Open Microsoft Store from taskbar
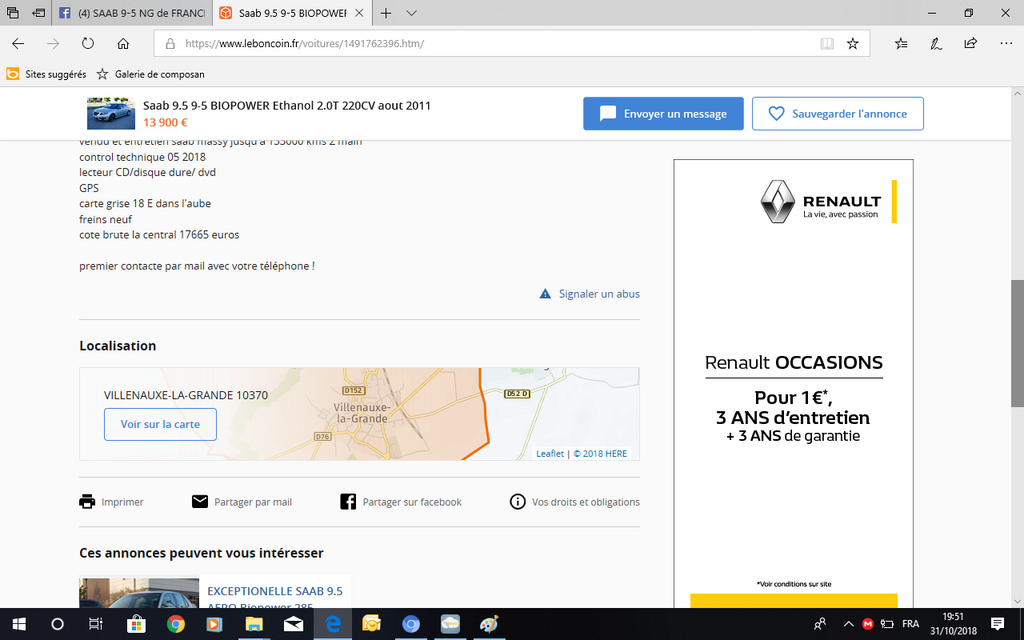This screenshot has height=640, width=1024. coord(136,624)
